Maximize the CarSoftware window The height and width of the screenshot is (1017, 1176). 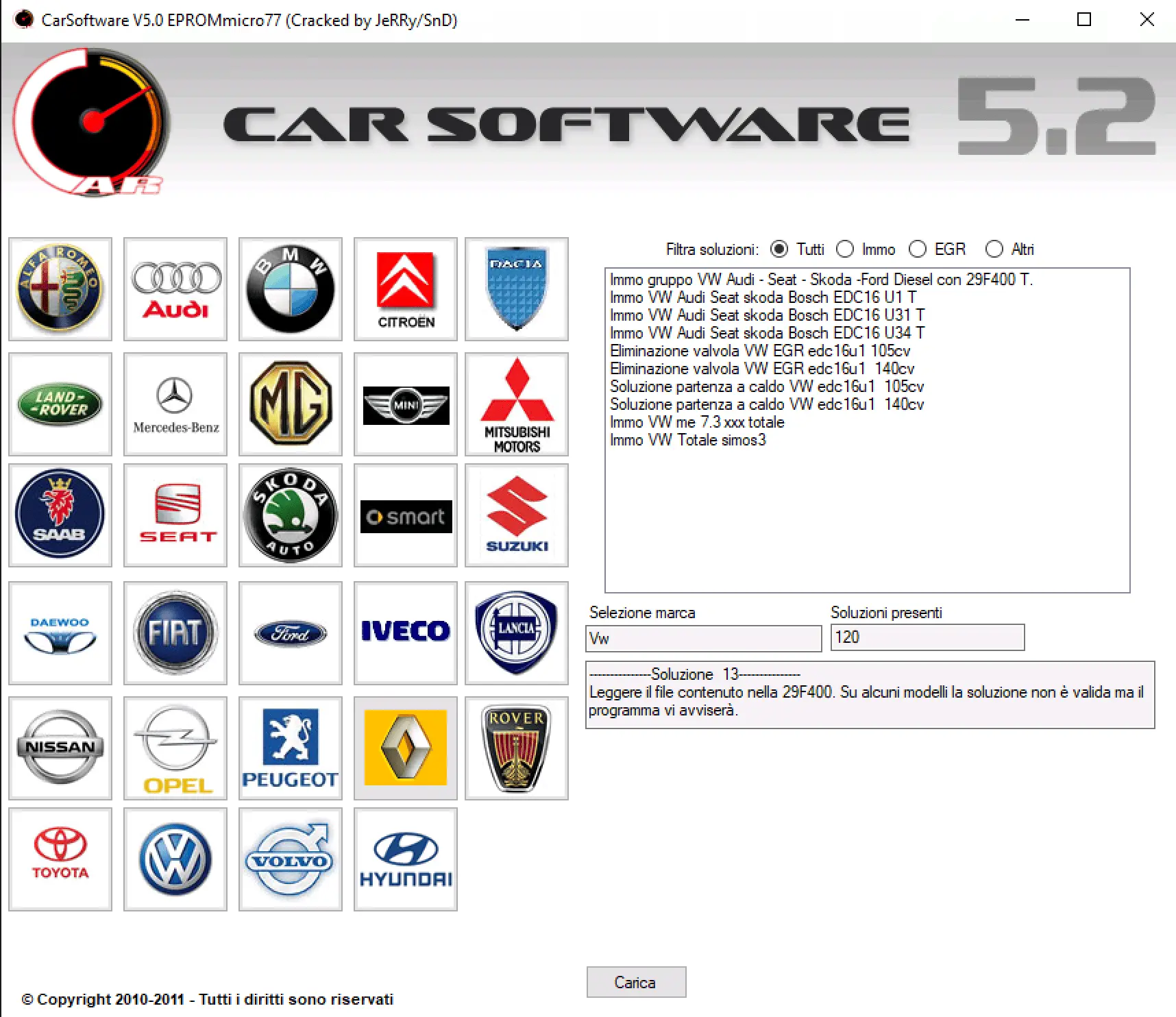click(1084, 19)
